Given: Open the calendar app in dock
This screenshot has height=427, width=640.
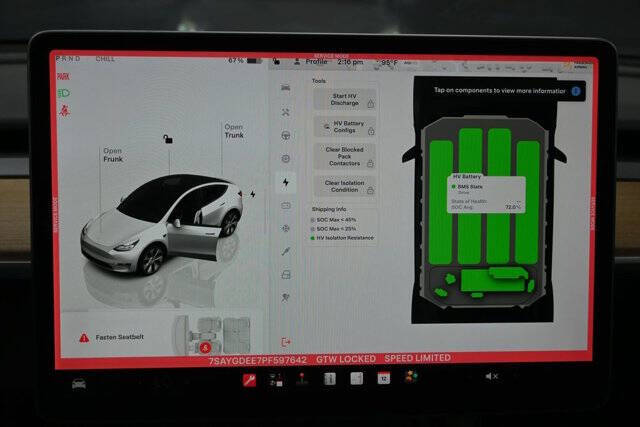Looking at the screenshot, I should (x=383, y=378).
